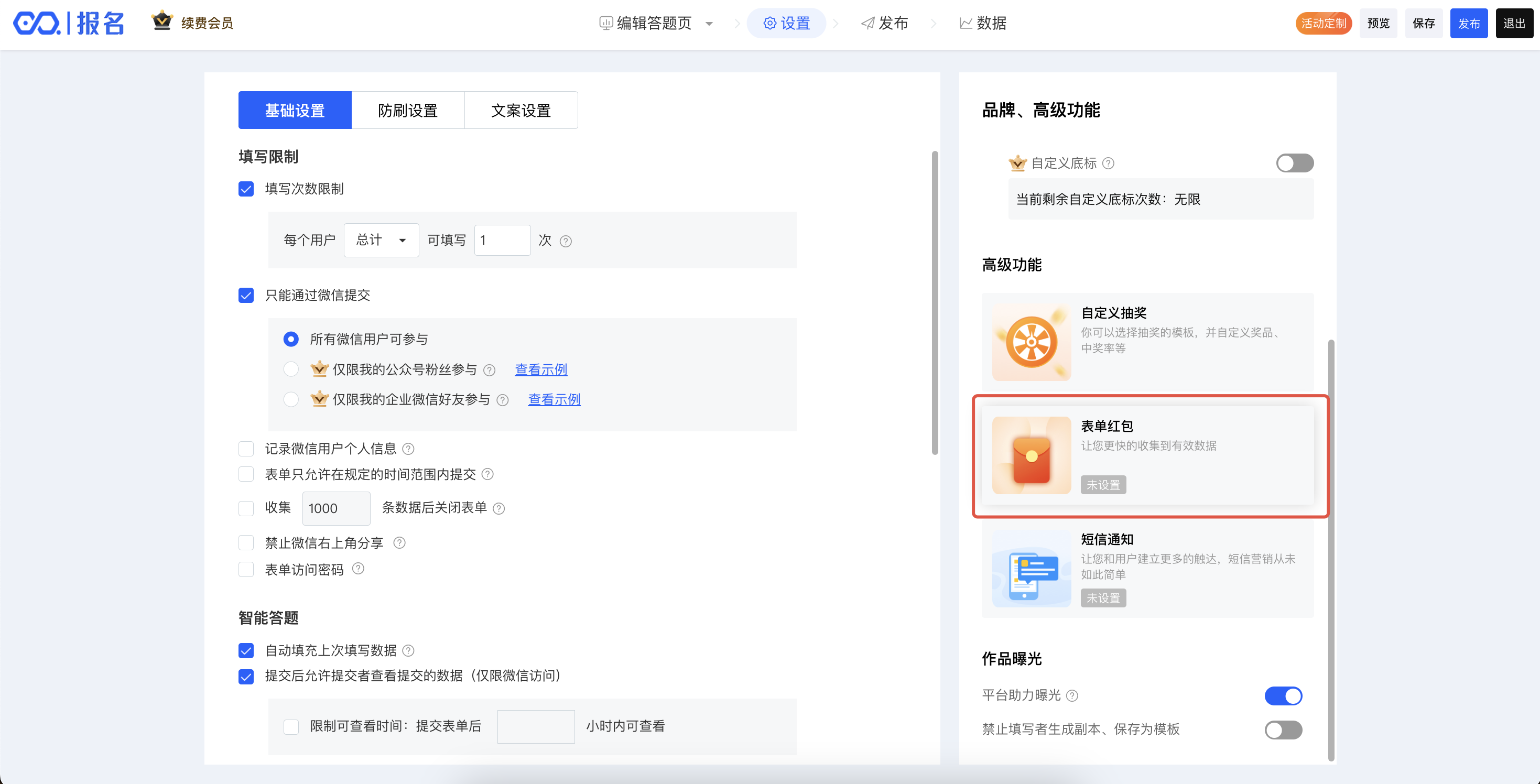Click the help icon beside 自定义底标

click(1108, 163)
